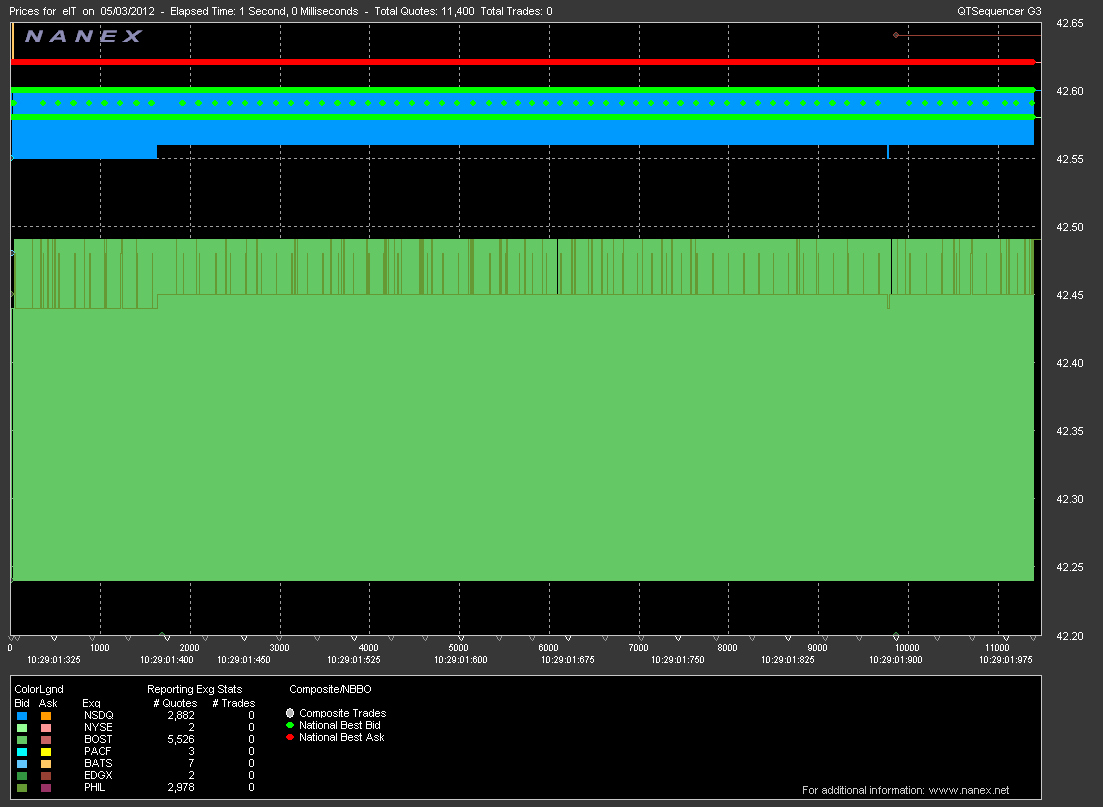This screenshot has height=807, width=1103.
Task: Select the NSDQ bid color swatch
Action: pos(22,716)
